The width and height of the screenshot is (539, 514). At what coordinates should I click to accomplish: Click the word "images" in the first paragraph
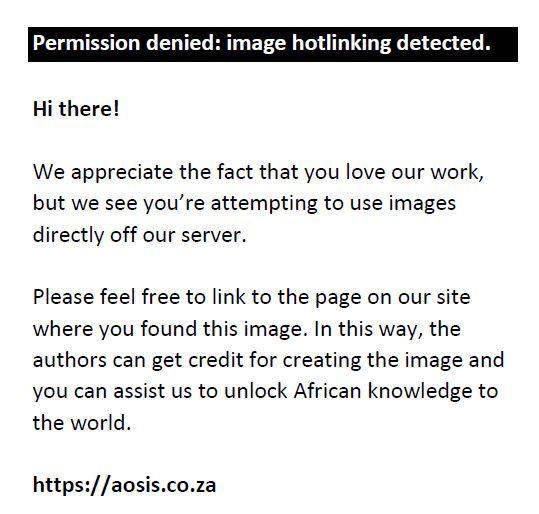pos(422,204)
